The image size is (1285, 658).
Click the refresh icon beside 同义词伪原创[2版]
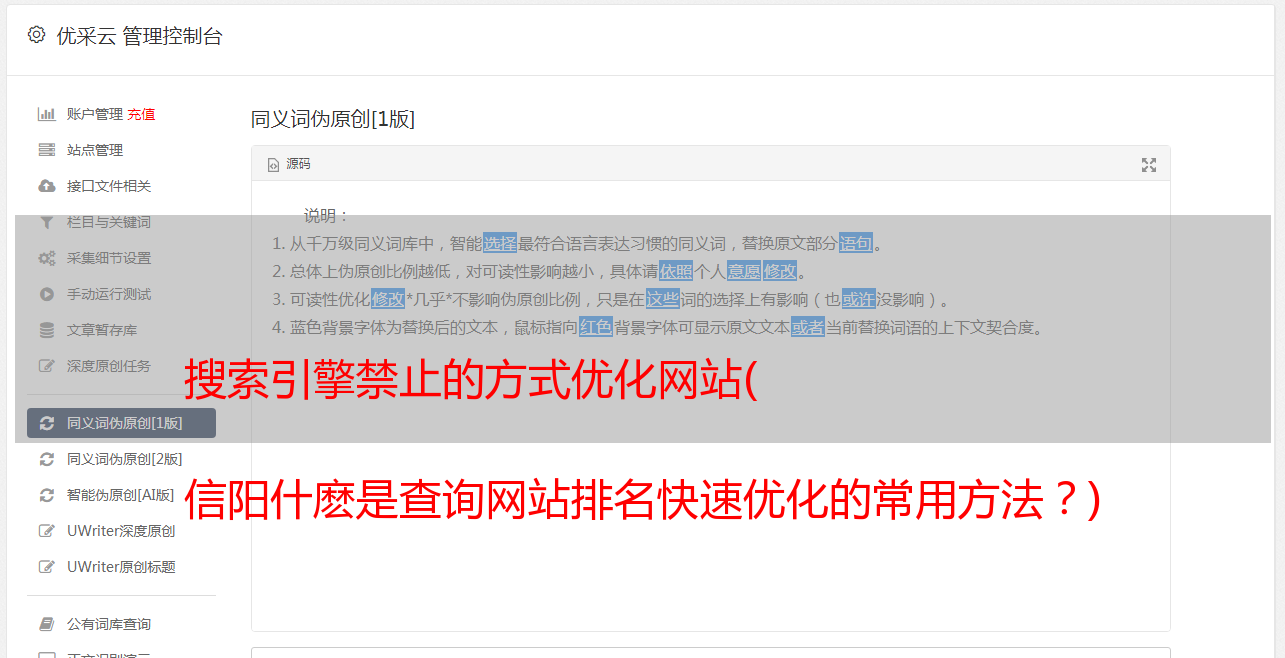point(46,459)
